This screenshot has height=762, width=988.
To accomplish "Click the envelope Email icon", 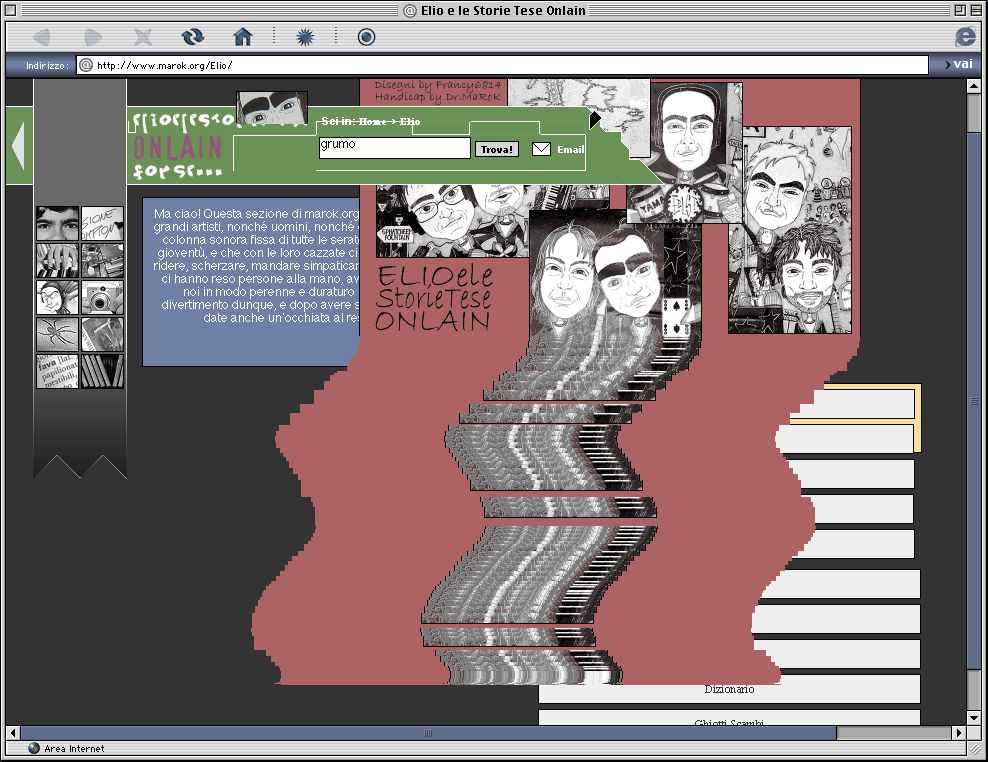I will (541, 149).
